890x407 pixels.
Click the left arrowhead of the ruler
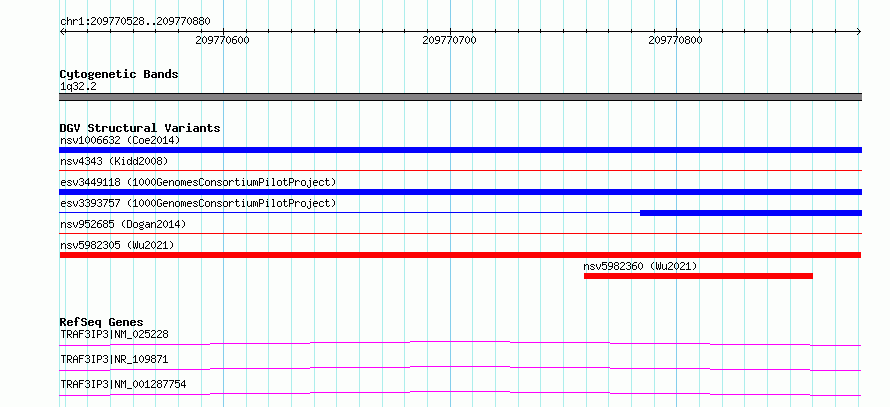[62, 32]
